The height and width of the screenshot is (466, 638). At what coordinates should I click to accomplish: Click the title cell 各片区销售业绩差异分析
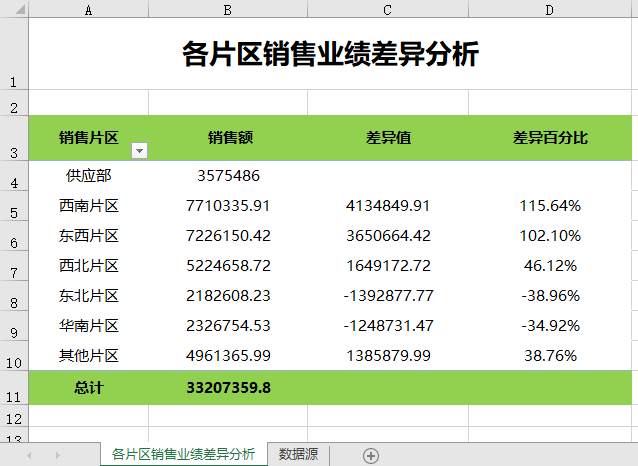330,54
